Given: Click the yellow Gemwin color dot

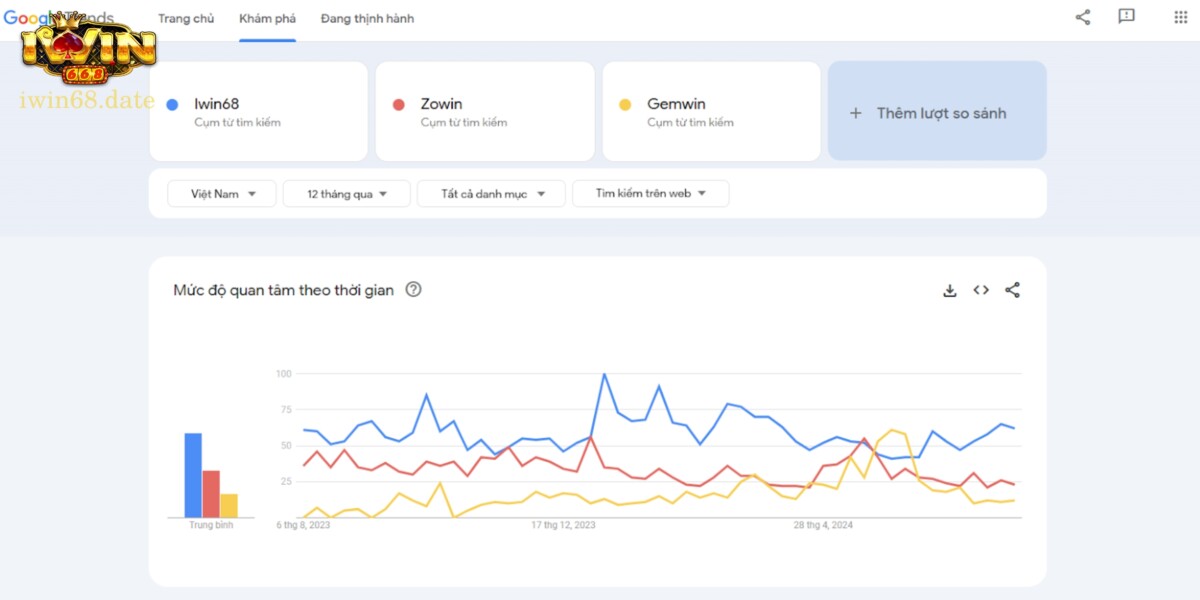Looking at the screenshot, I should [x=625, y=105].
